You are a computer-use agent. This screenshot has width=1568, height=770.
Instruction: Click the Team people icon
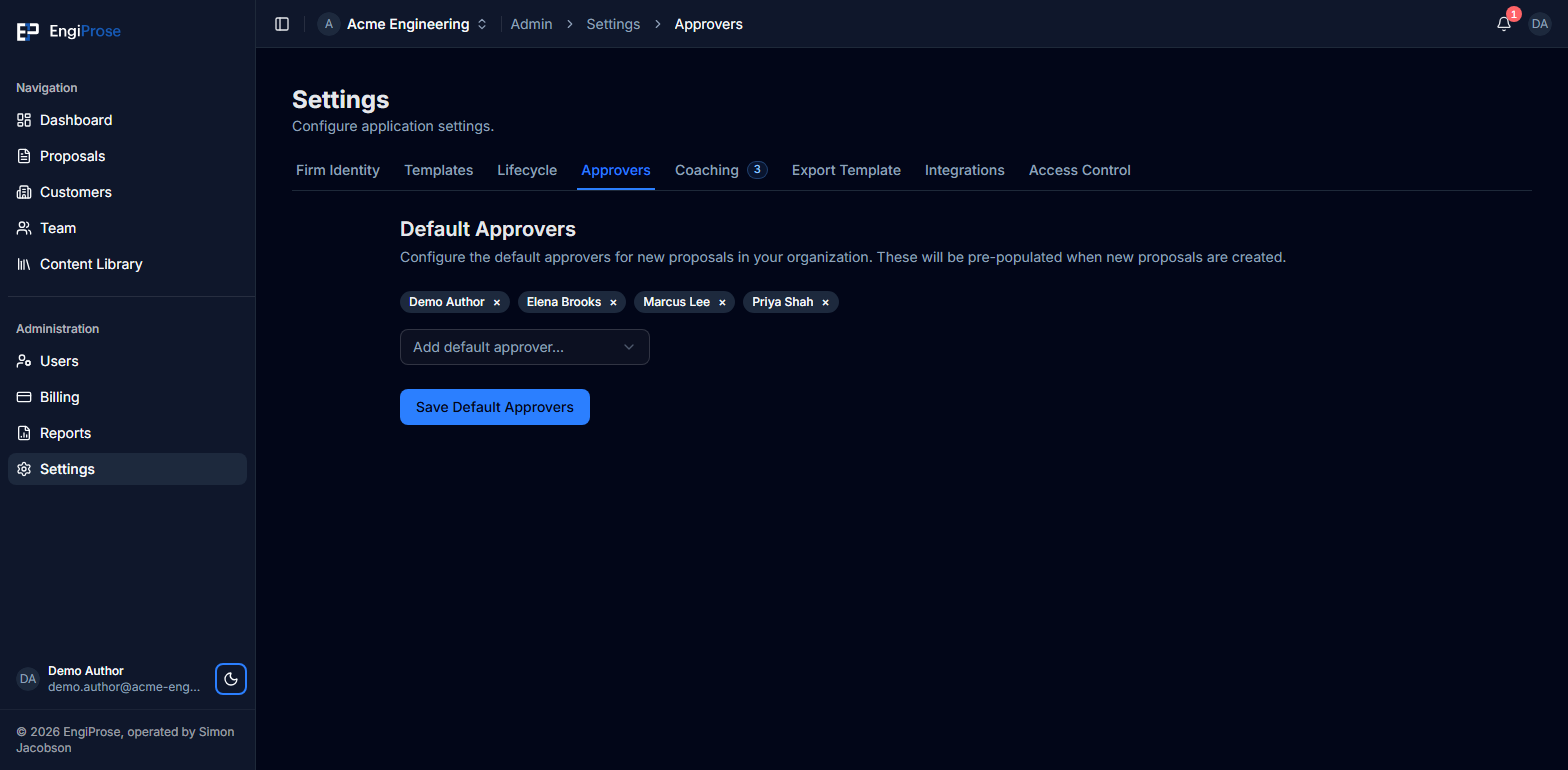click(24, 228)
